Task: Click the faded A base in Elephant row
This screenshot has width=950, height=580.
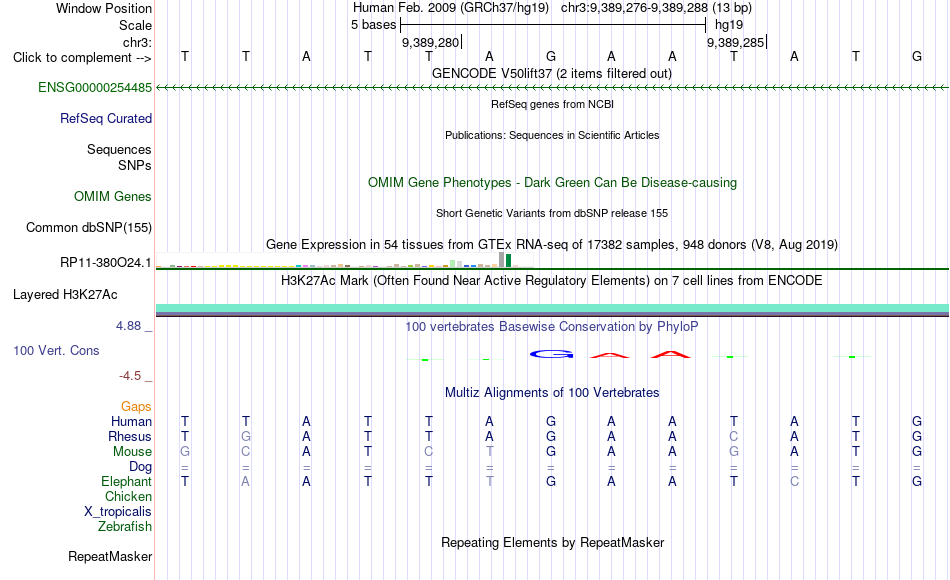Action: (x=245, y=481)
